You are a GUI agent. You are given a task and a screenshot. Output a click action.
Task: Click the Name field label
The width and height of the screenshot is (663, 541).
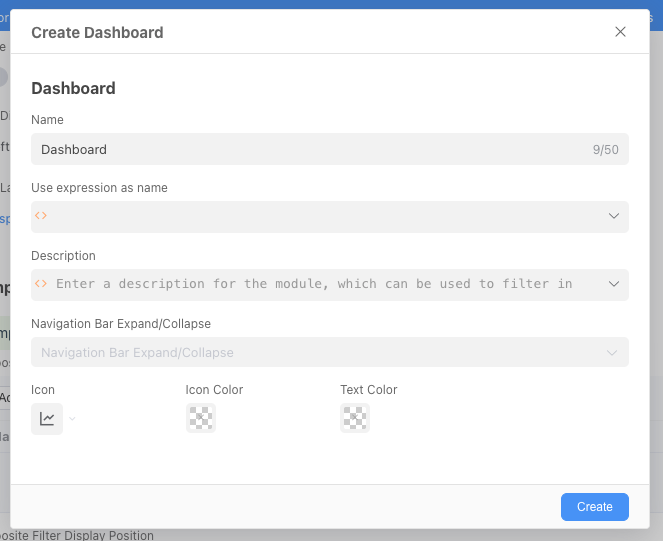coord(47,120)
